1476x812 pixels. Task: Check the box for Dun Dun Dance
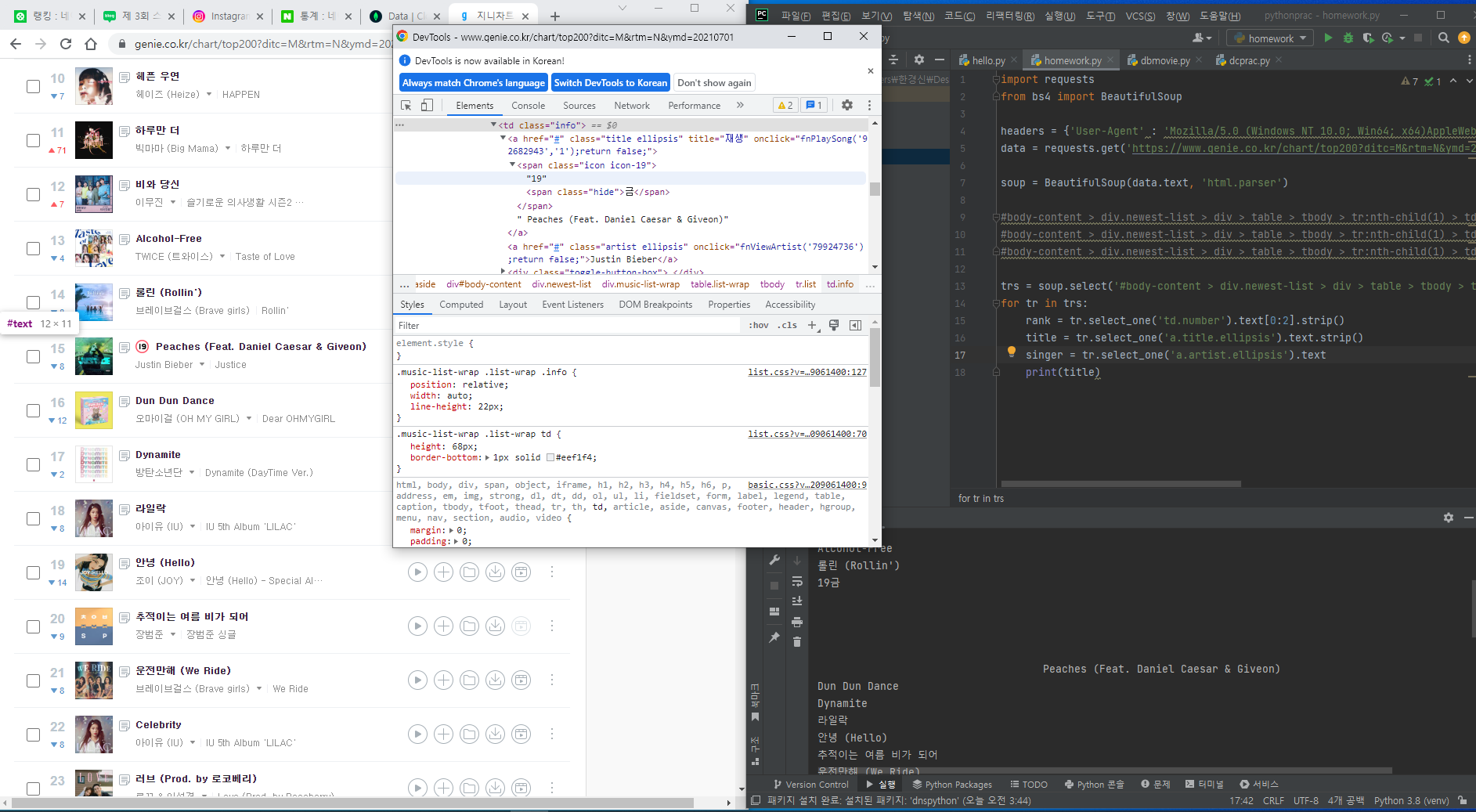coord(33,410)
